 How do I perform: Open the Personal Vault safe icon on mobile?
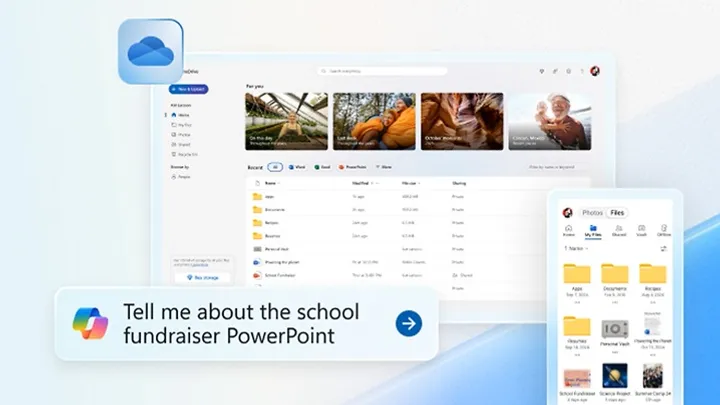(614, 329)
